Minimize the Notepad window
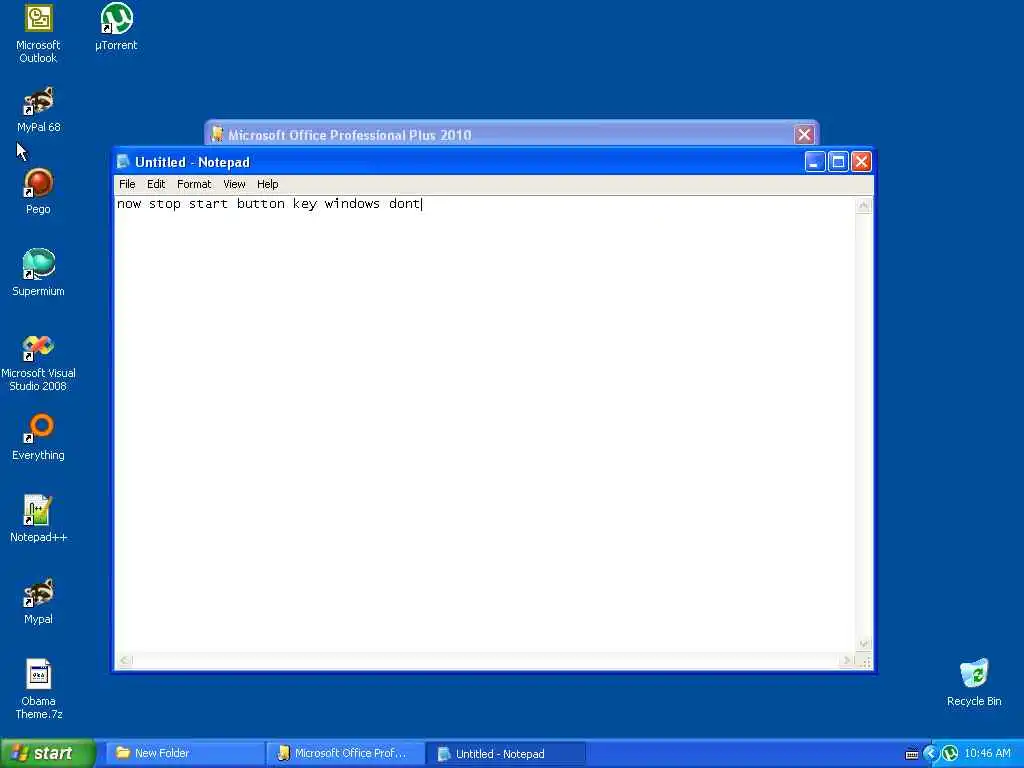This screenshot has width=1024, height=768. [x=814, y=162]
